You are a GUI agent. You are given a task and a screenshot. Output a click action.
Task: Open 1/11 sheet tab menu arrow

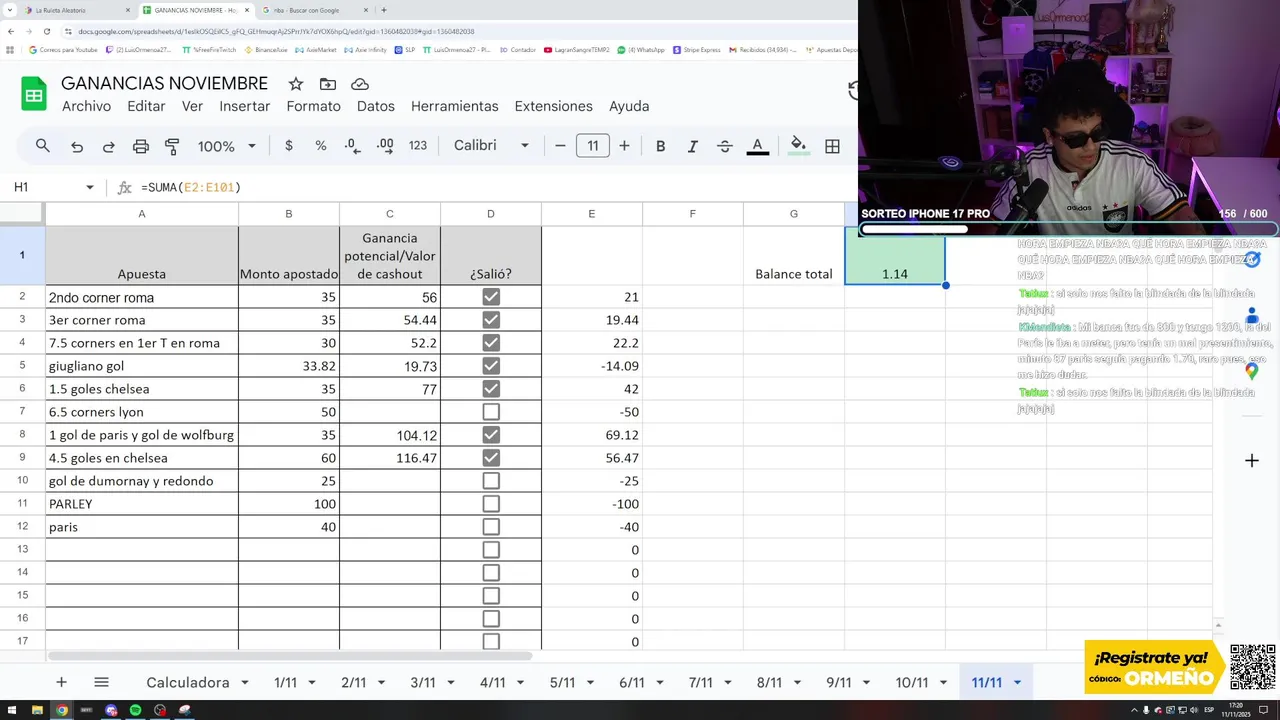click(x=312, y=683)
